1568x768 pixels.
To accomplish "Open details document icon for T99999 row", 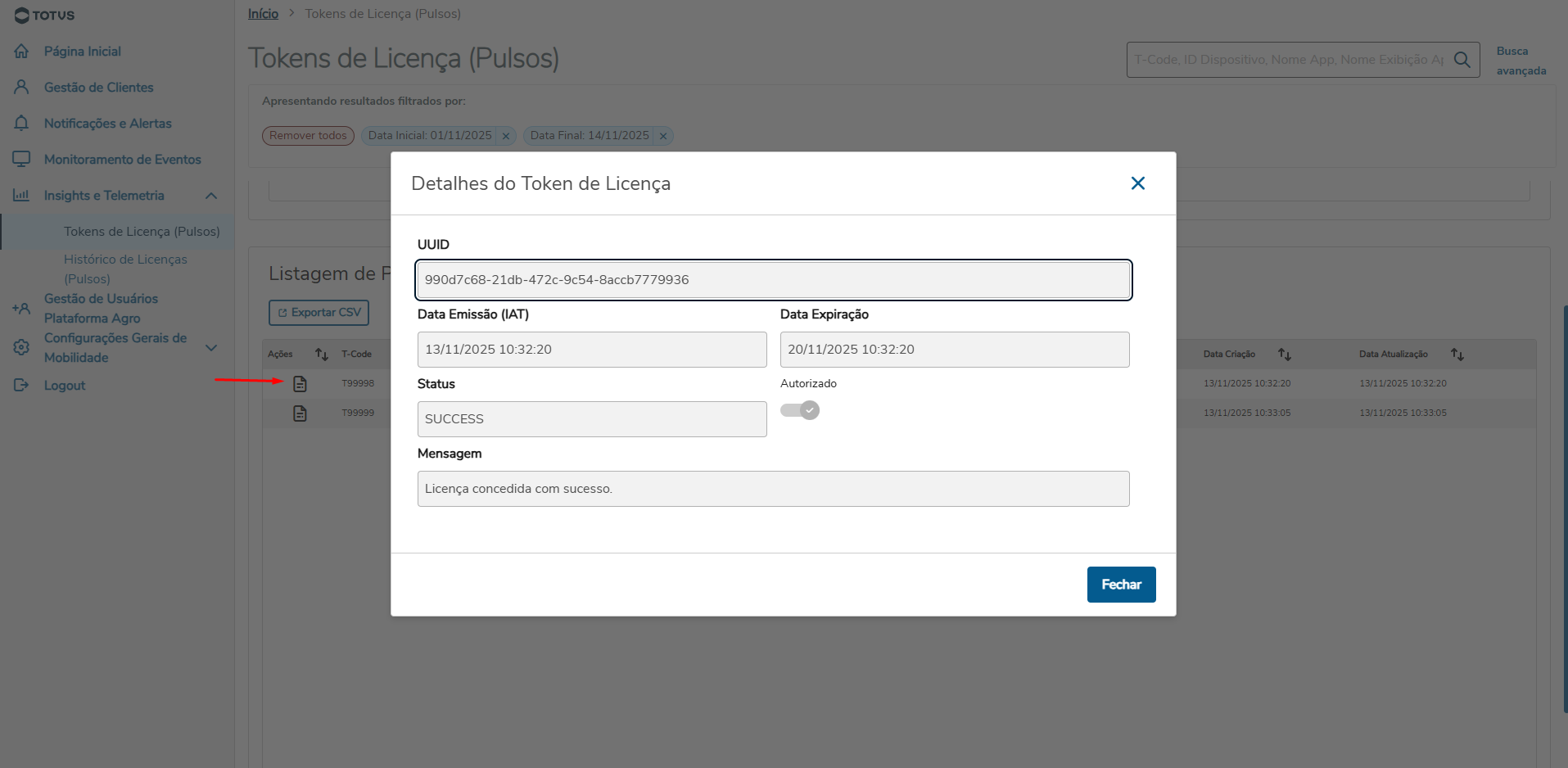I will [x=300, y=413].
